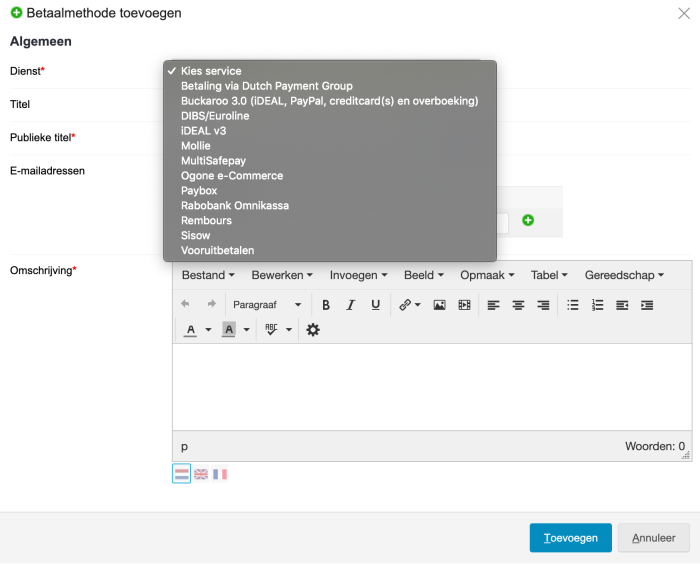Open the editor settings gear icon

click(x=312, y=330)
